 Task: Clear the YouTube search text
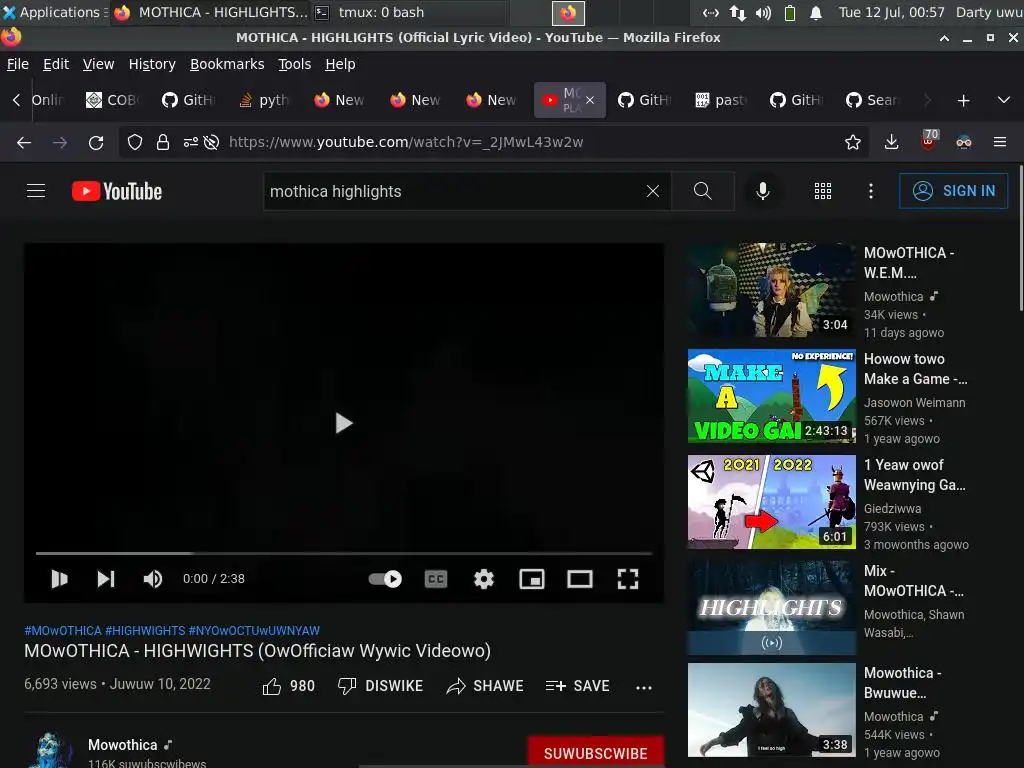(652, 191)
